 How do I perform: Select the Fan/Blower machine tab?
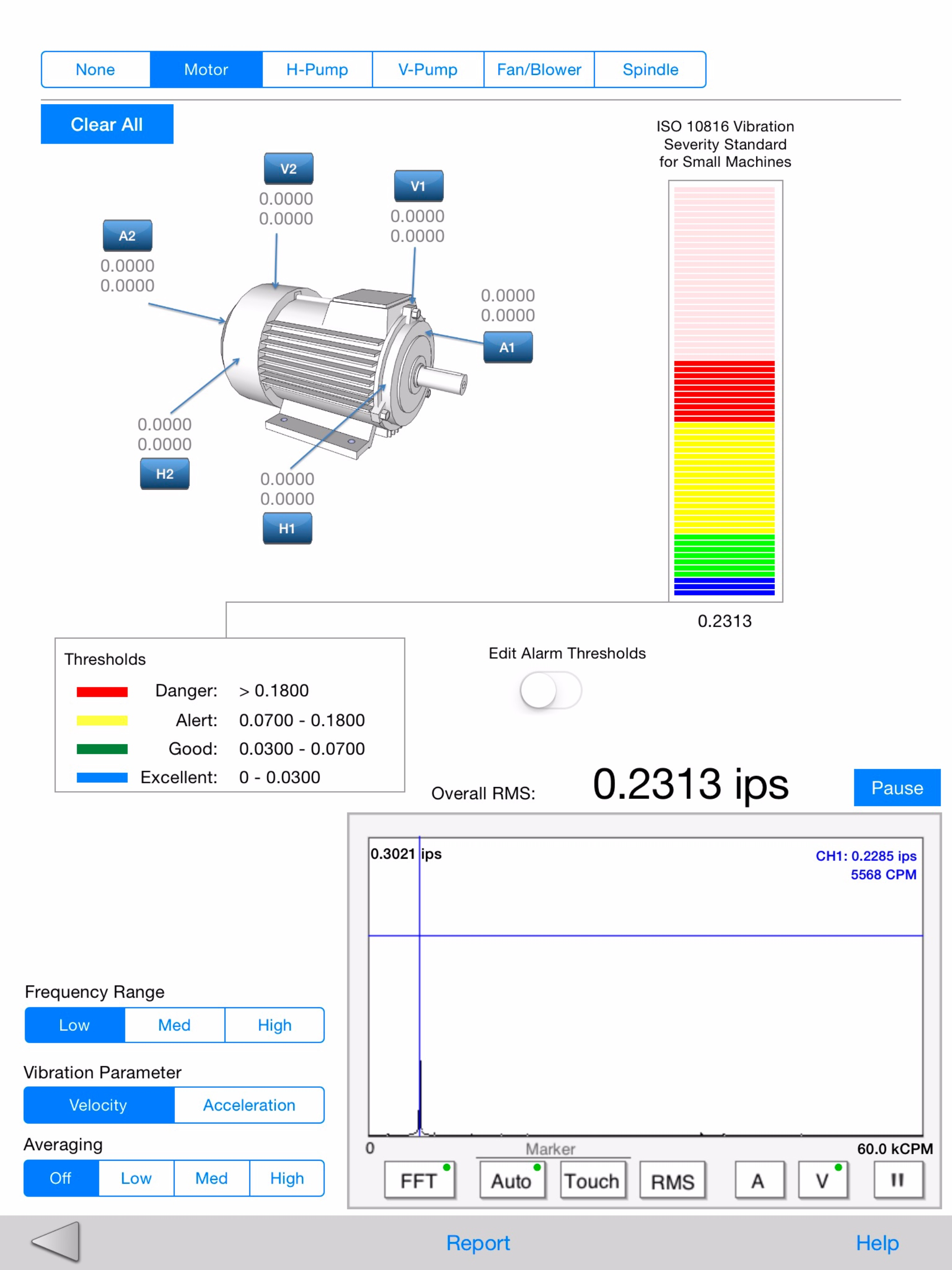coord(539,69)
